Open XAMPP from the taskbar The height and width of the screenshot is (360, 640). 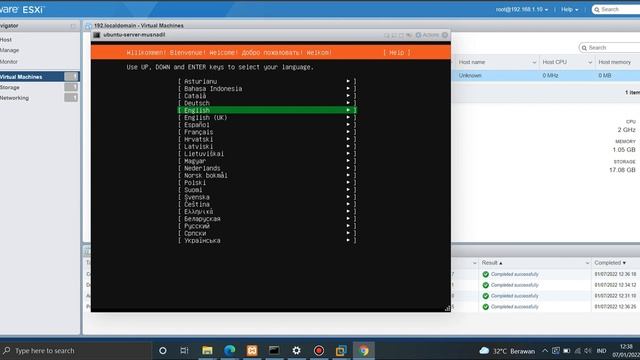[252, 351]
